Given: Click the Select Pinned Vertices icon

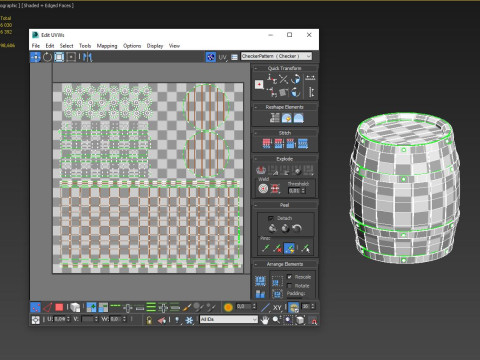Looking at the screenshot, I should click(305, 248).
